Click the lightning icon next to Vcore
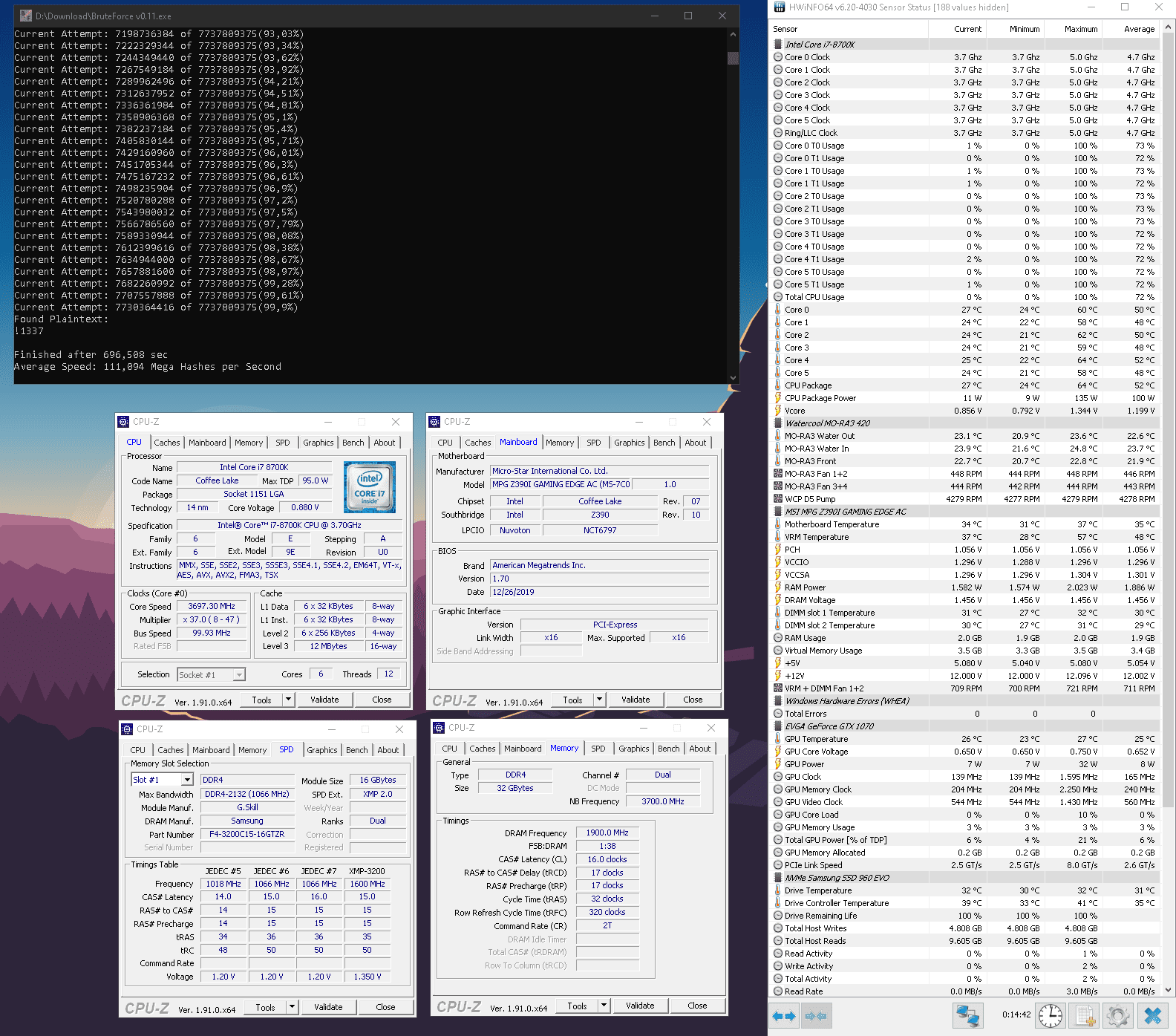This screenshot has height=1036, width=1176. [x=778, y=411]
